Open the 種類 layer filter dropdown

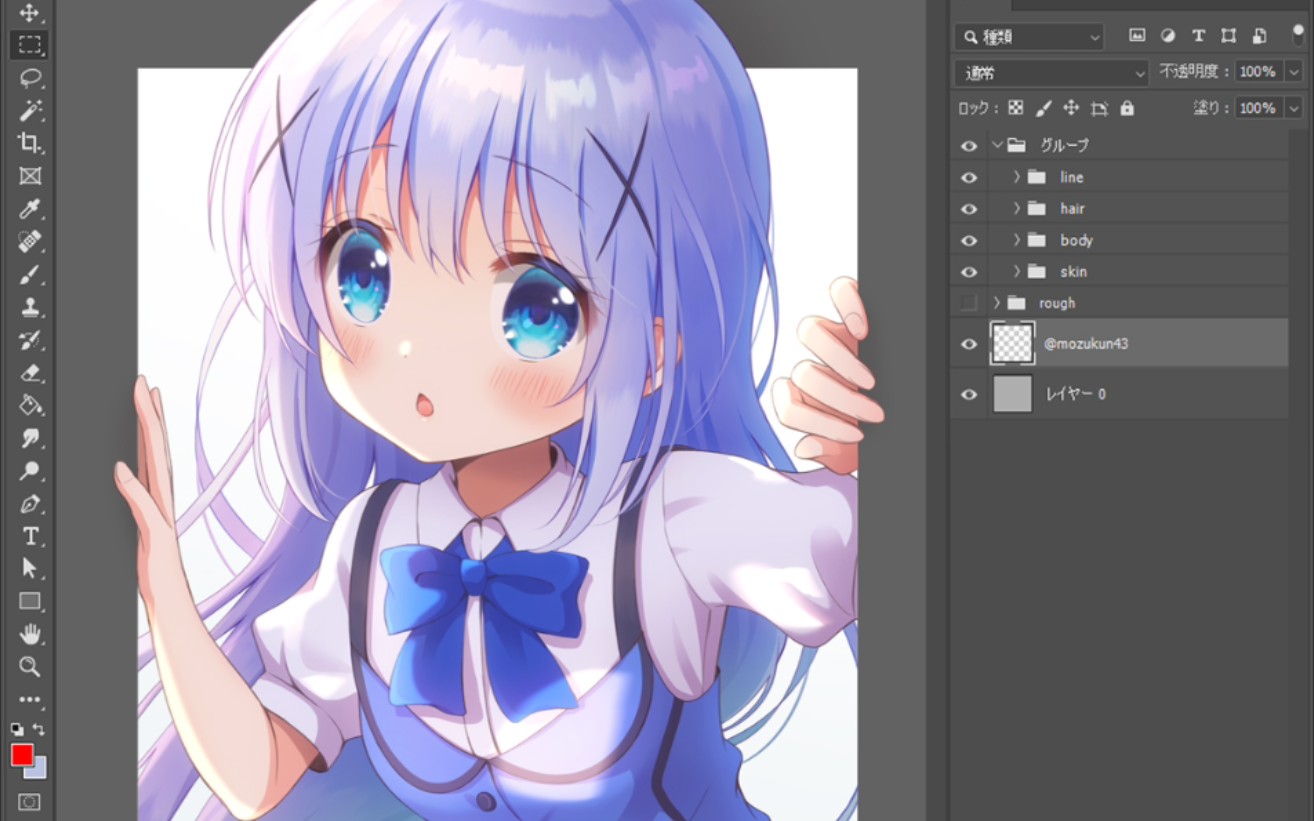tap(1029, 37)
